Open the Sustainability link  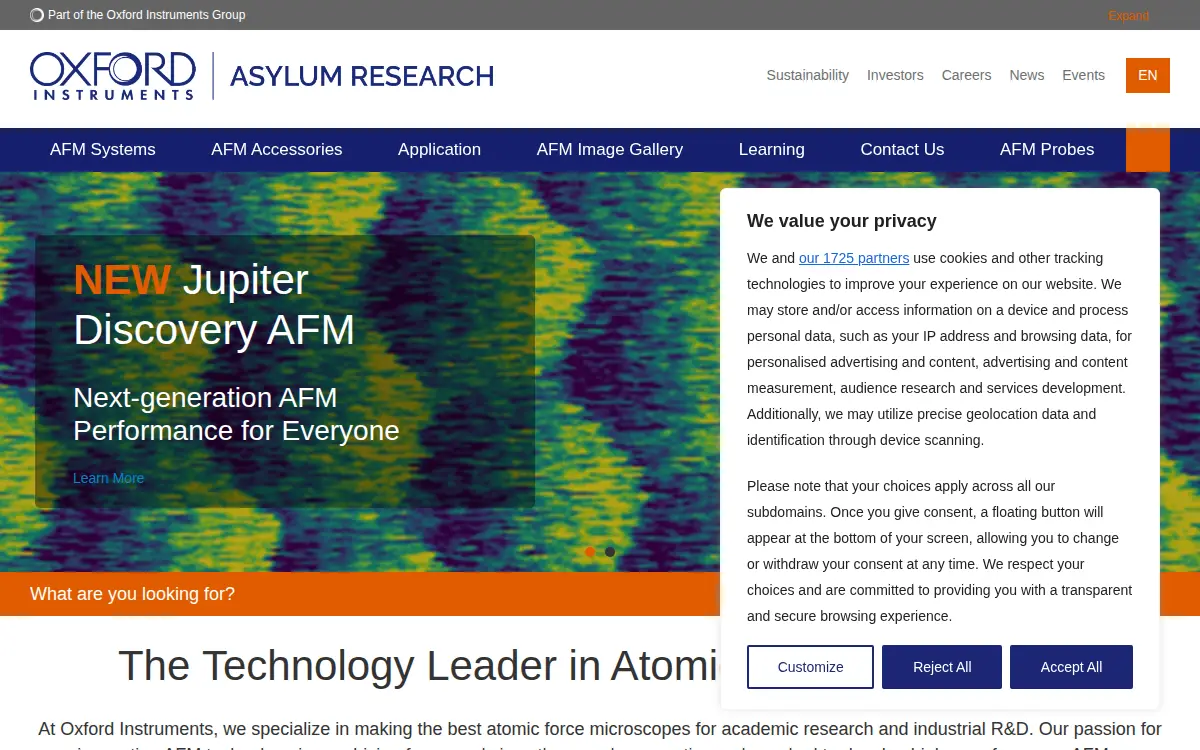(x=807, y=75)
